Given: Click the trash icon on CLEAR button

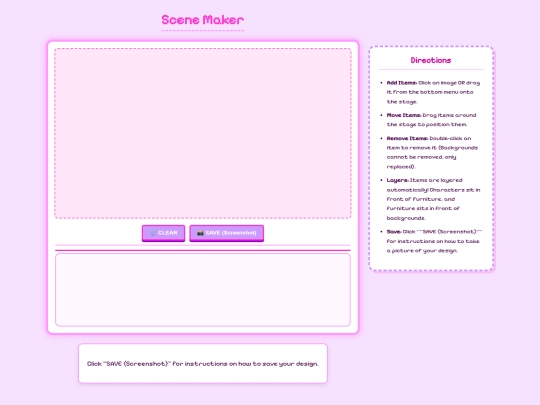Looking at the screenshot, I should (x=153, y=233).
